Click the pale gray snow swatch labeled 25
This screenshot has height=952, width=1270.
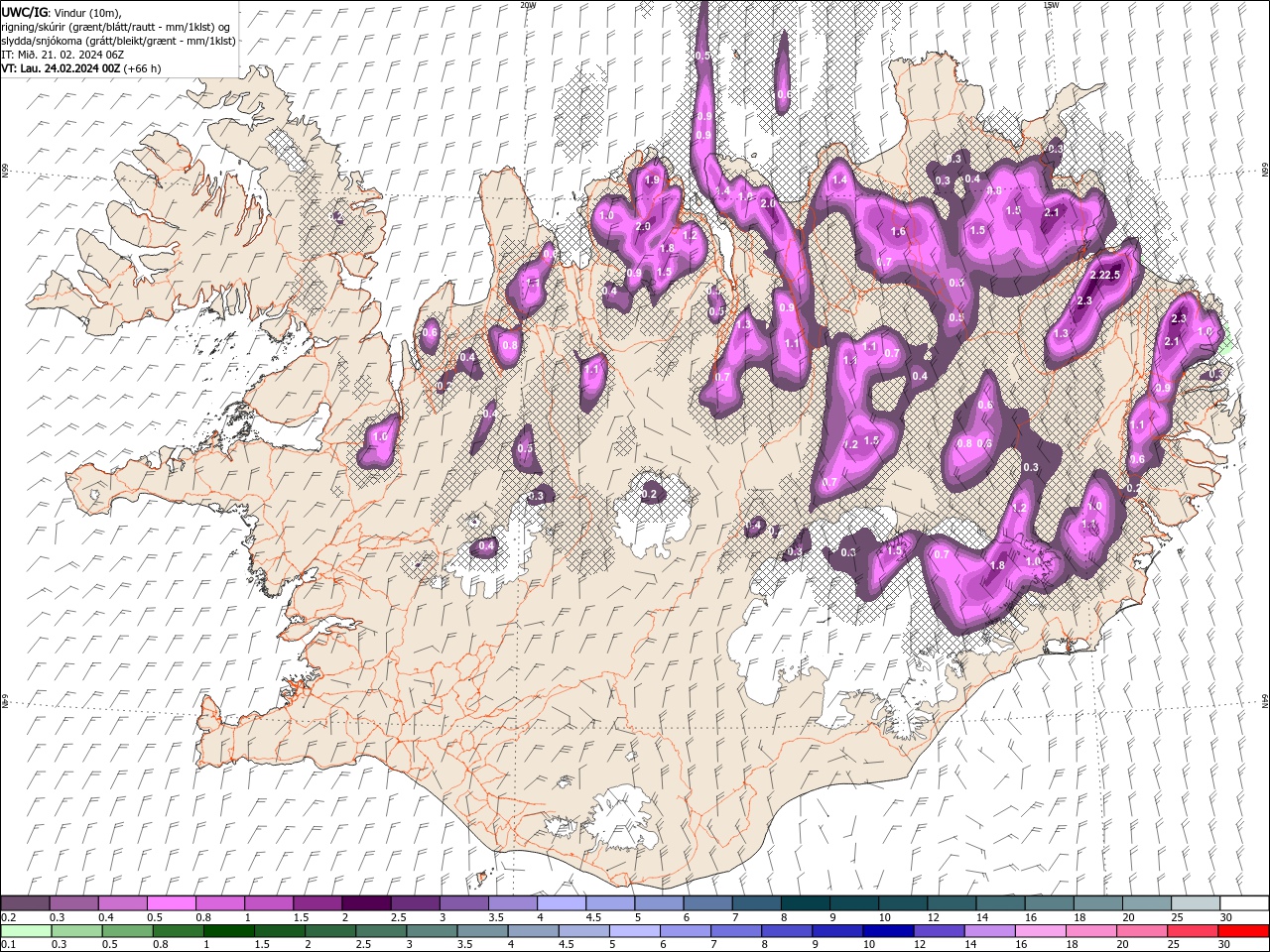coord(1194,903)
